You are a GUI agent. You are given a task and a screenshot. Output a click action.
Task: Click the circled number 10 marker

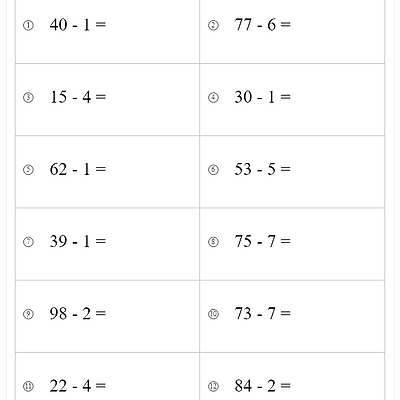point(213,314)
